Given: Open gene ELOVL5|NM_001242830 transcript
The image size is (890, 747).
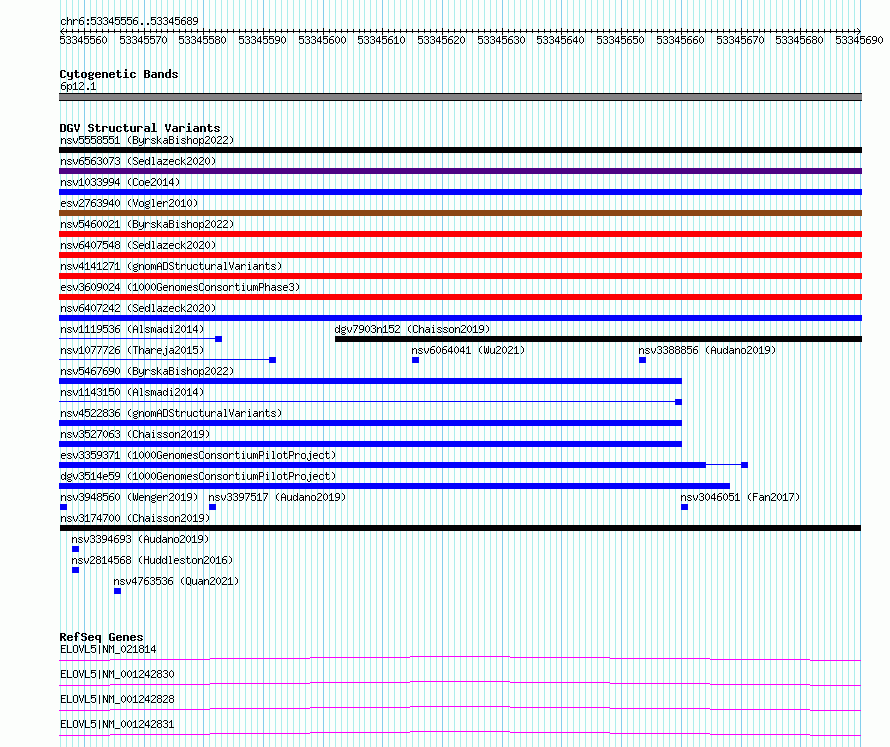Looking at the screenshot, I should pyautogui.click(x=117, y=674).
